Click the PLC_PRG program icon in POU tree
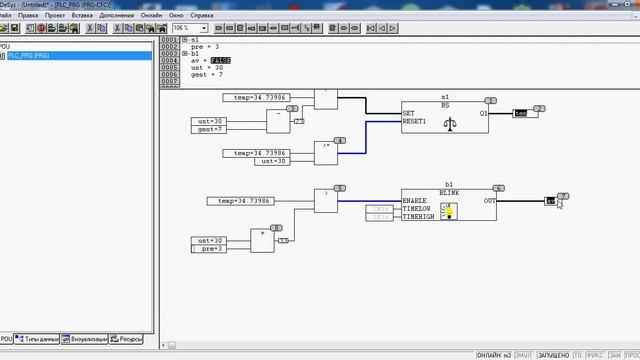Image resolution: width=640 pixels, height=360 pixels. pyautogui.click(x=2, y=56)
